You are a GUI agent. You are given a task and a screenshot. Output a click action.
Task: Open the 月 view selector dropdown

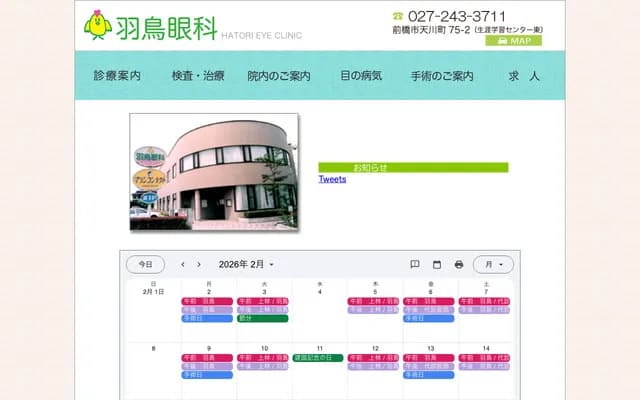click(493, 264)
